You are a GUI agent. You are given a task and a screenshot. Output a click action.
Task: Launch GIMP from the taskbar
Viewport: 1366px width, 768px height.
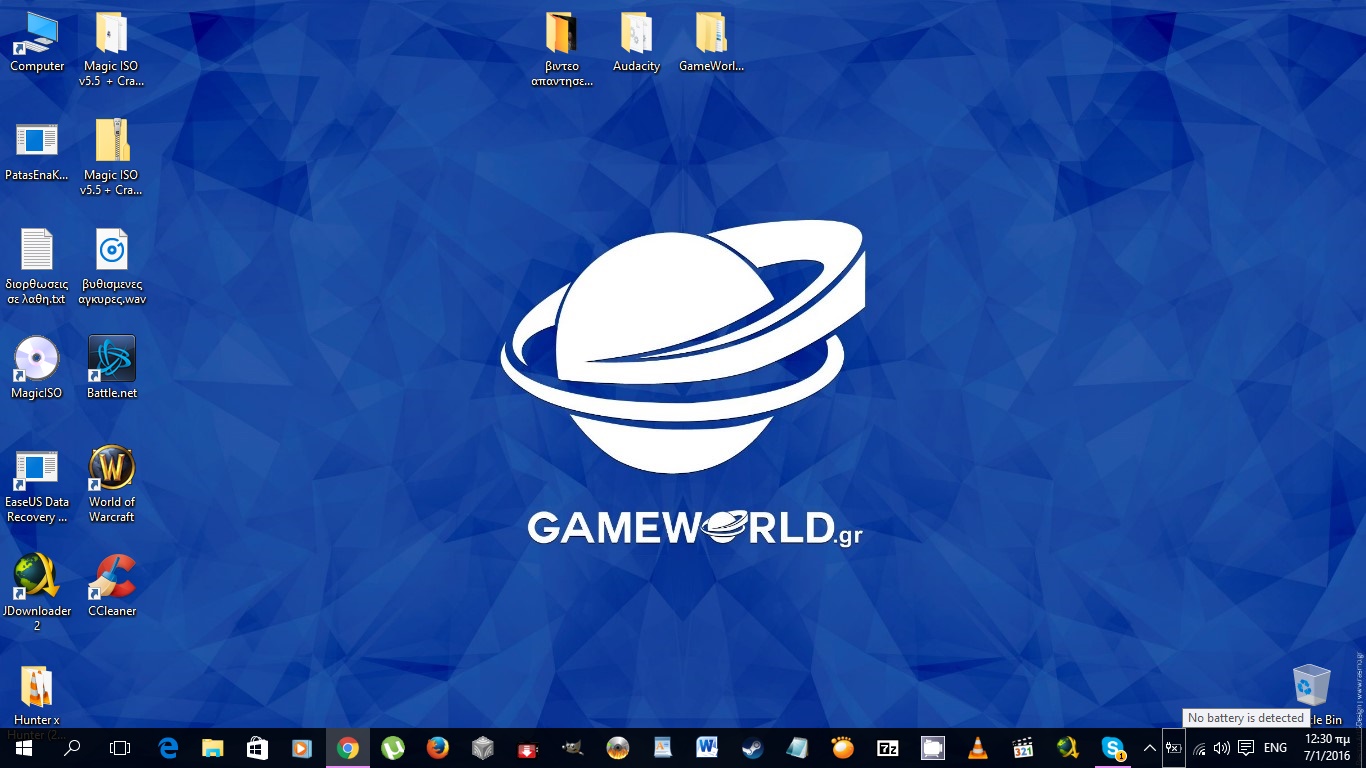pos(572,748)
